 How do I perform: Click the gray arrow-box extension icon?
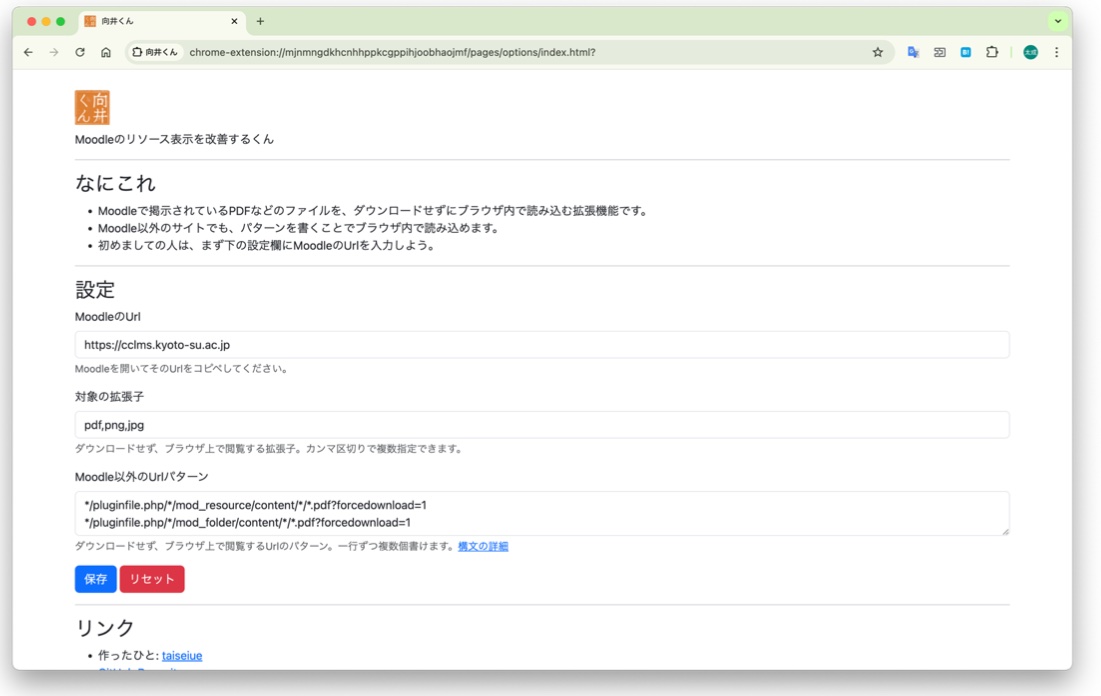tap(940, 52)
